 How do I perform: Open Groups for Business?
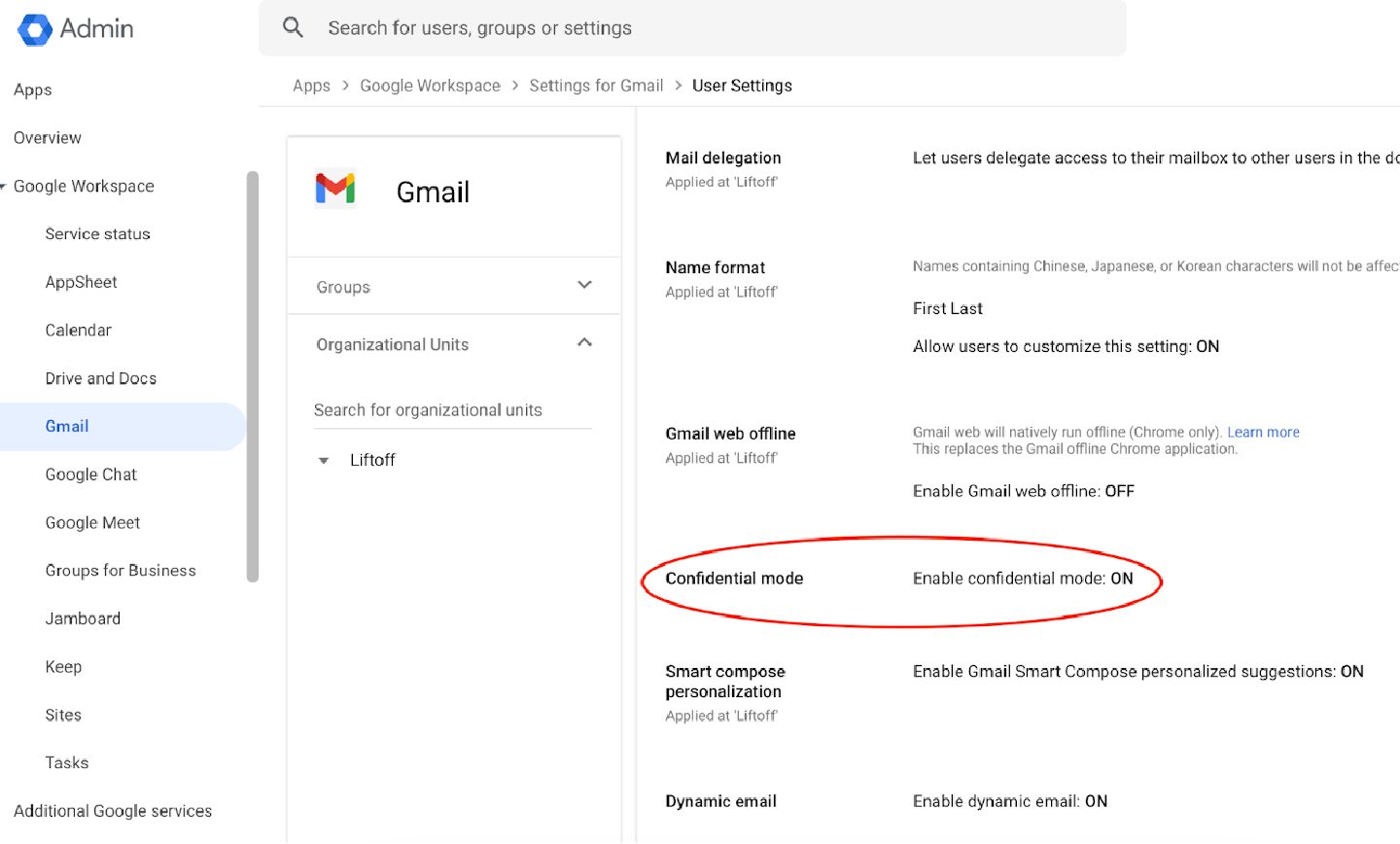tap(121, 571)
